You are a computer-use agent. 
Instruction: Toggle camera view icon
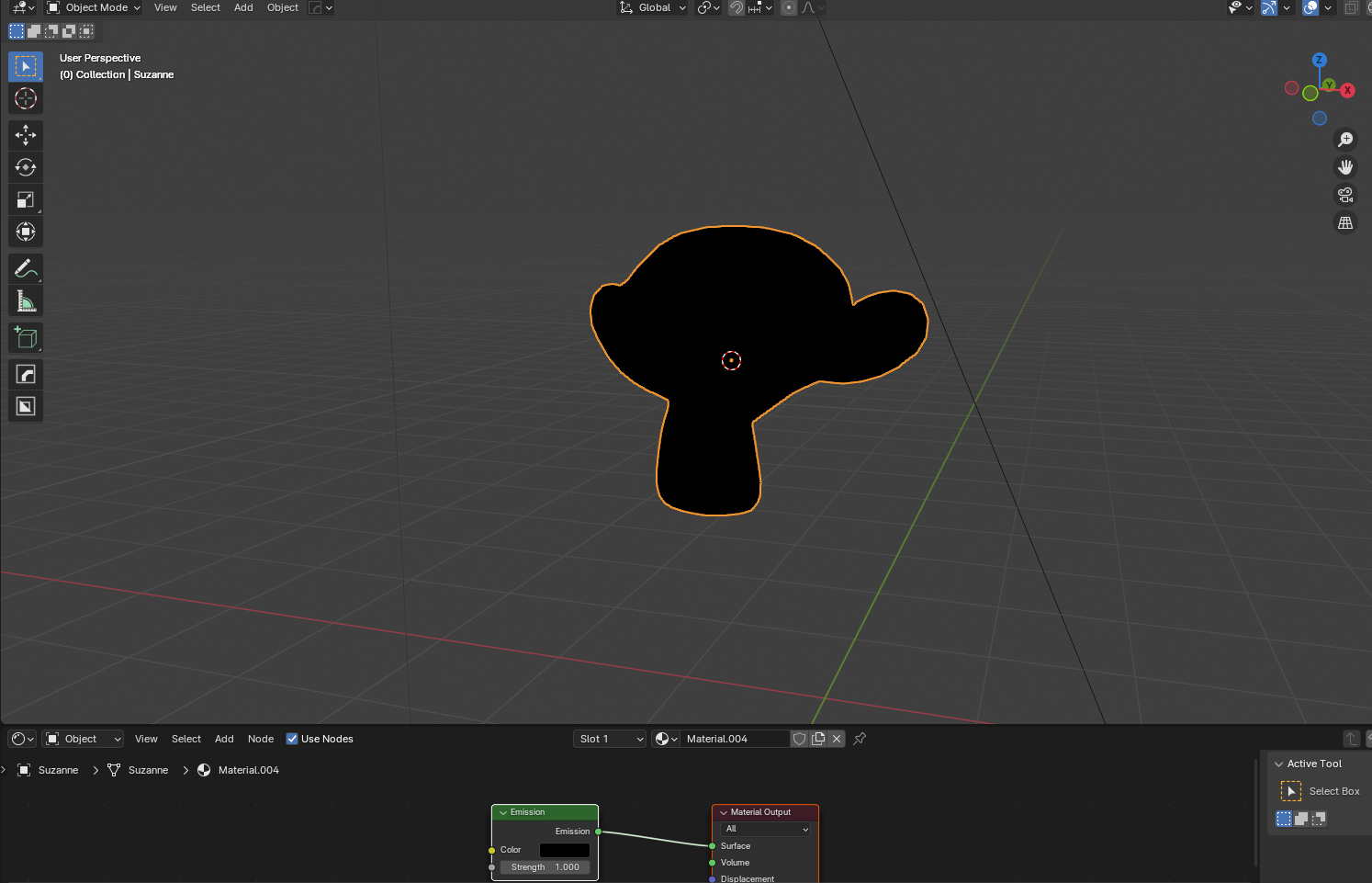tap(1345, 195)
